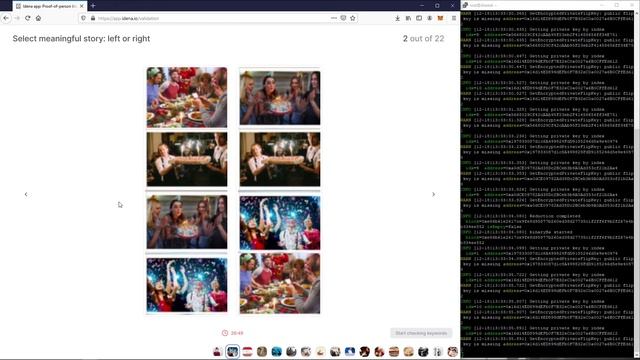Click the Pocket save icon in address bar
Screen dimensions: 640x360
click(343, 18)
